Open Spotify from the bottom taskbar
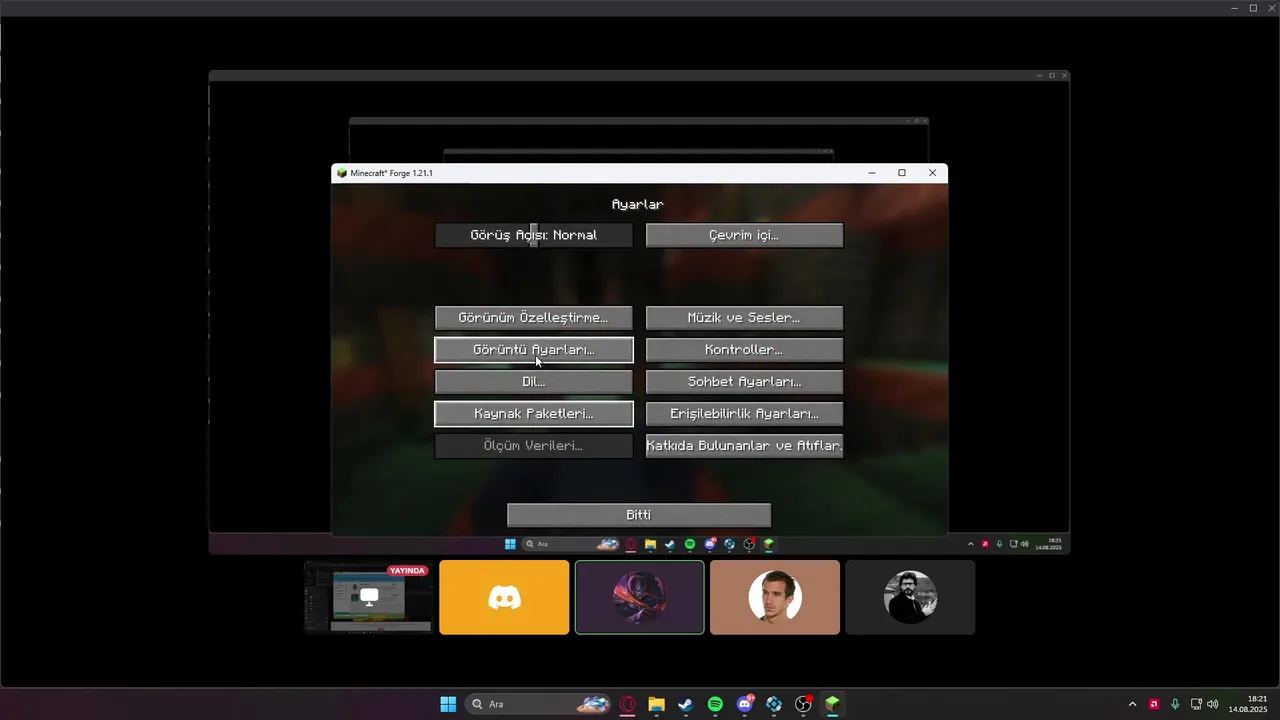Viewport: 1280px width, 720px height. (x=715, y=704)
